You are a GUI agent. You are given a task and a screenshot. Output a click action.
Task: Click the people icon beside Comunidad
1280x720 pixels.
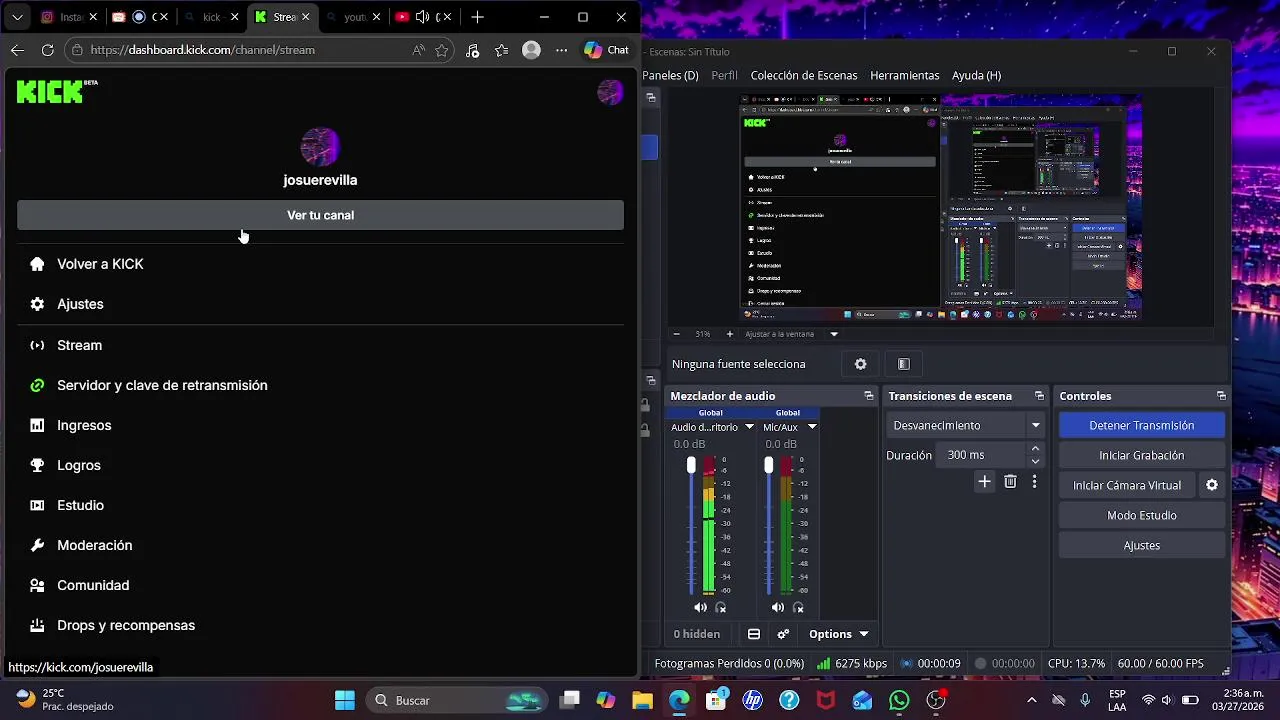pyautogui.click(x=37, y=585)
